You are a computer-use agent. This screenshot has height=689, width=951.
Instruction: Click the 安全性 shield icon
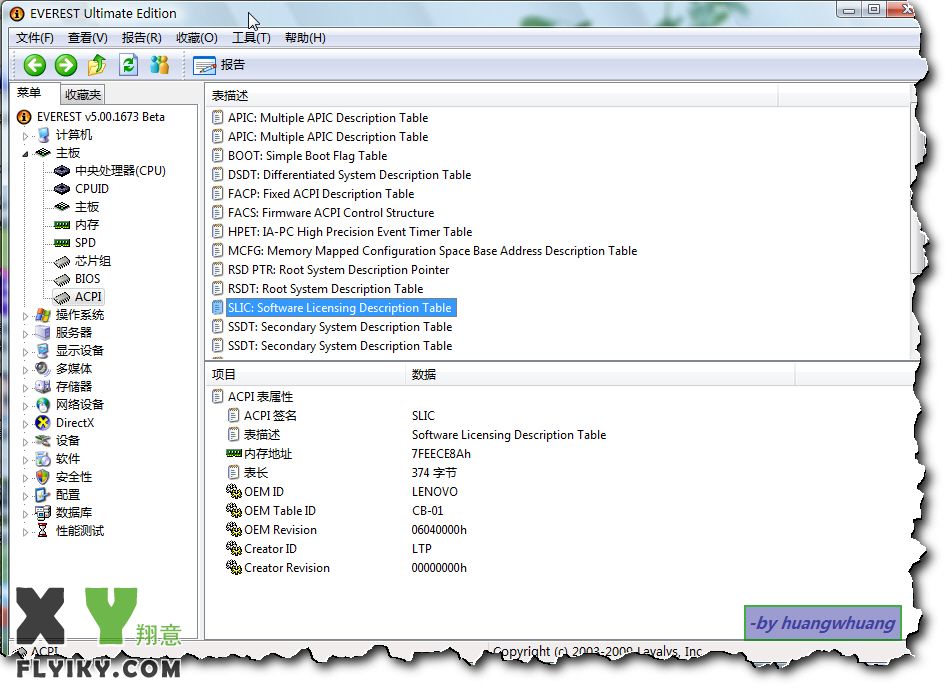point(42,477)
